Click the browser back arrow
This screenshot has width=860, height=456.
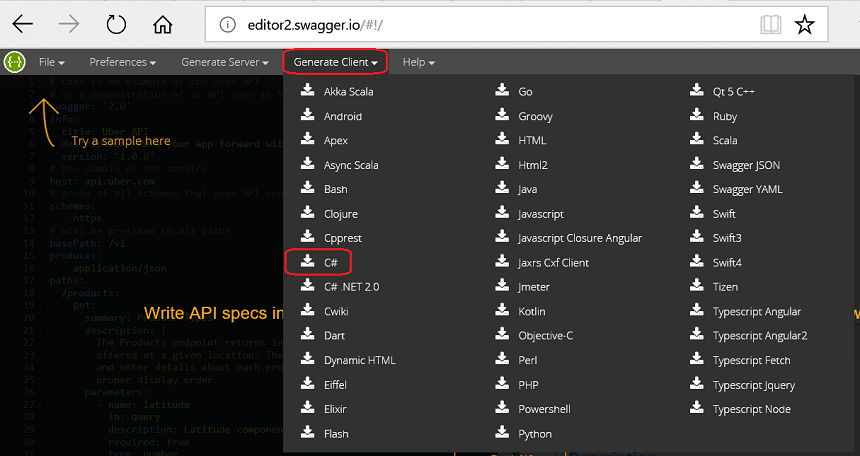click(22, 24)
